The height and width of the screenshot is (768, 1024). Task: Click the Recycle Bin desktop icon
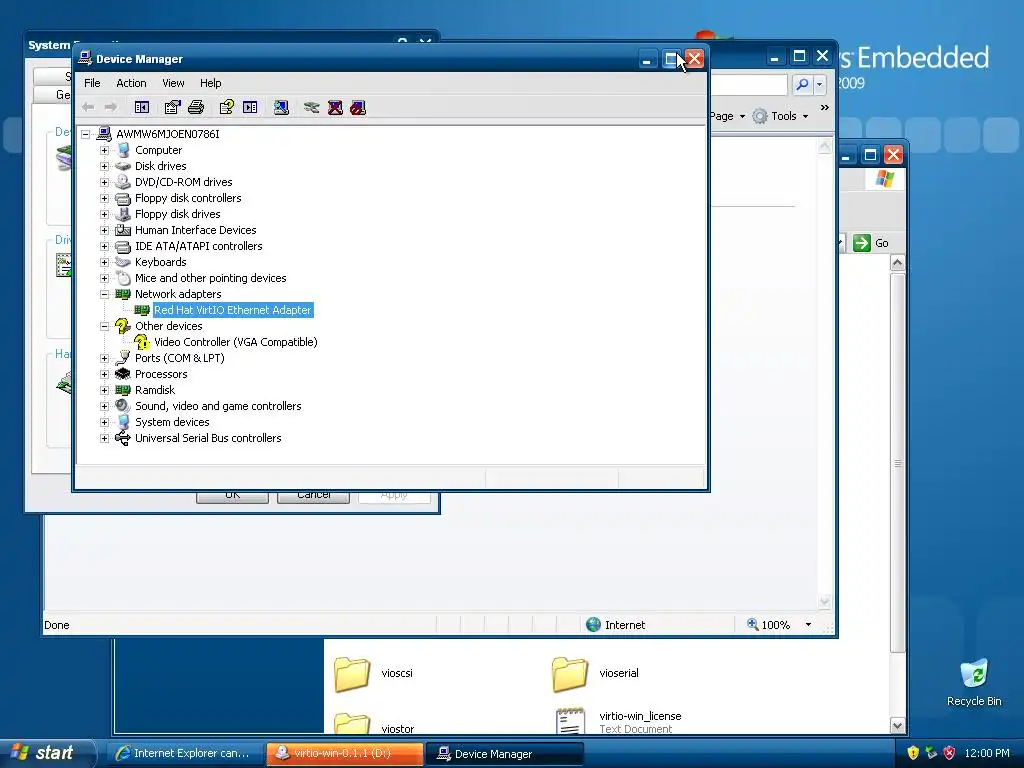point(974,674)
